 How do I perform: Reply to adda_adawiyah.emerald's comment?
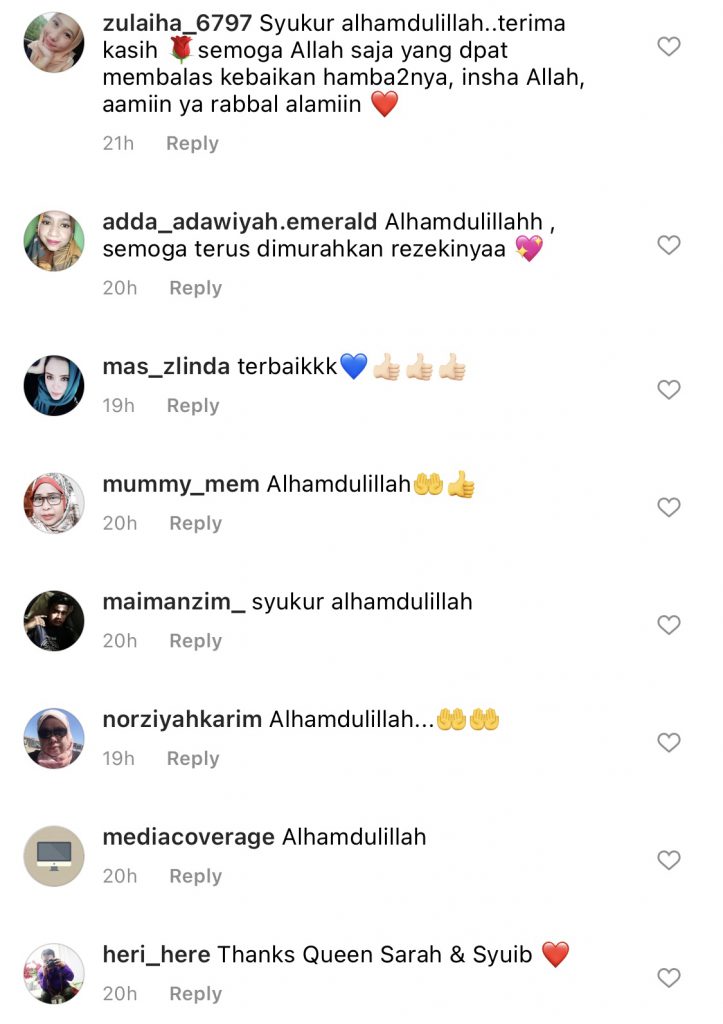[195, 288]
